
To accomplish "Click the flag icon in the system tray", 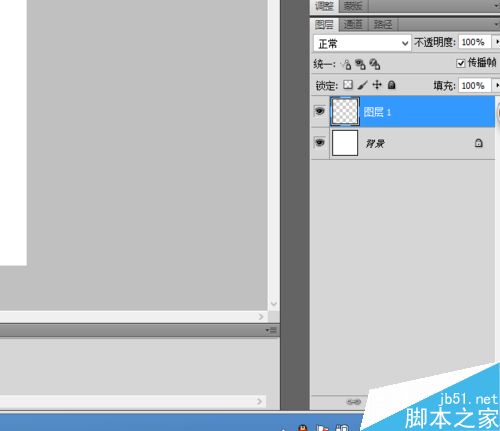I will coord(321,428).
